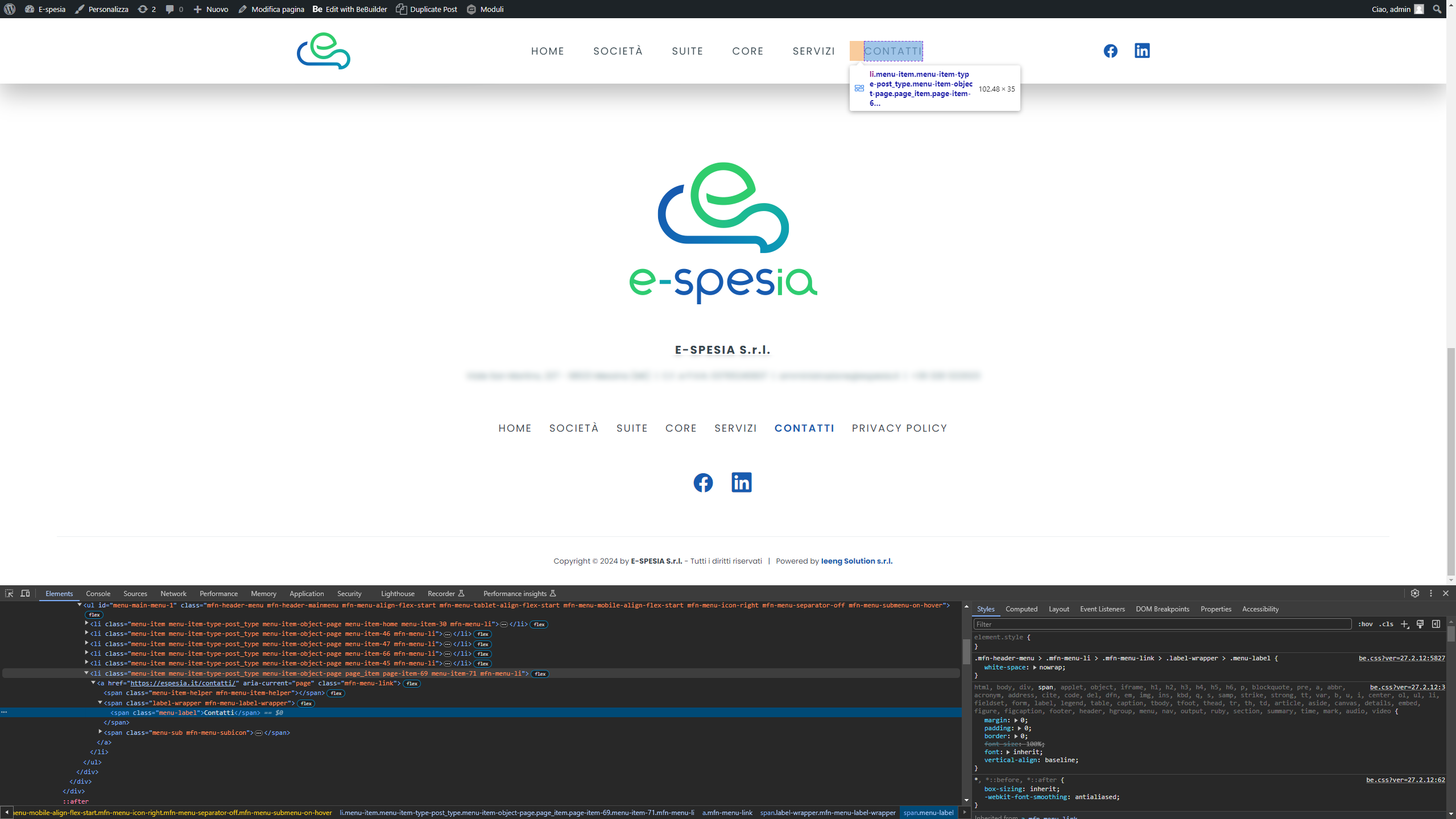Image resolution: width=1456 pixels, height=819 pixels.
Task: Switch to the Console tab
Action: coord(98,593)
